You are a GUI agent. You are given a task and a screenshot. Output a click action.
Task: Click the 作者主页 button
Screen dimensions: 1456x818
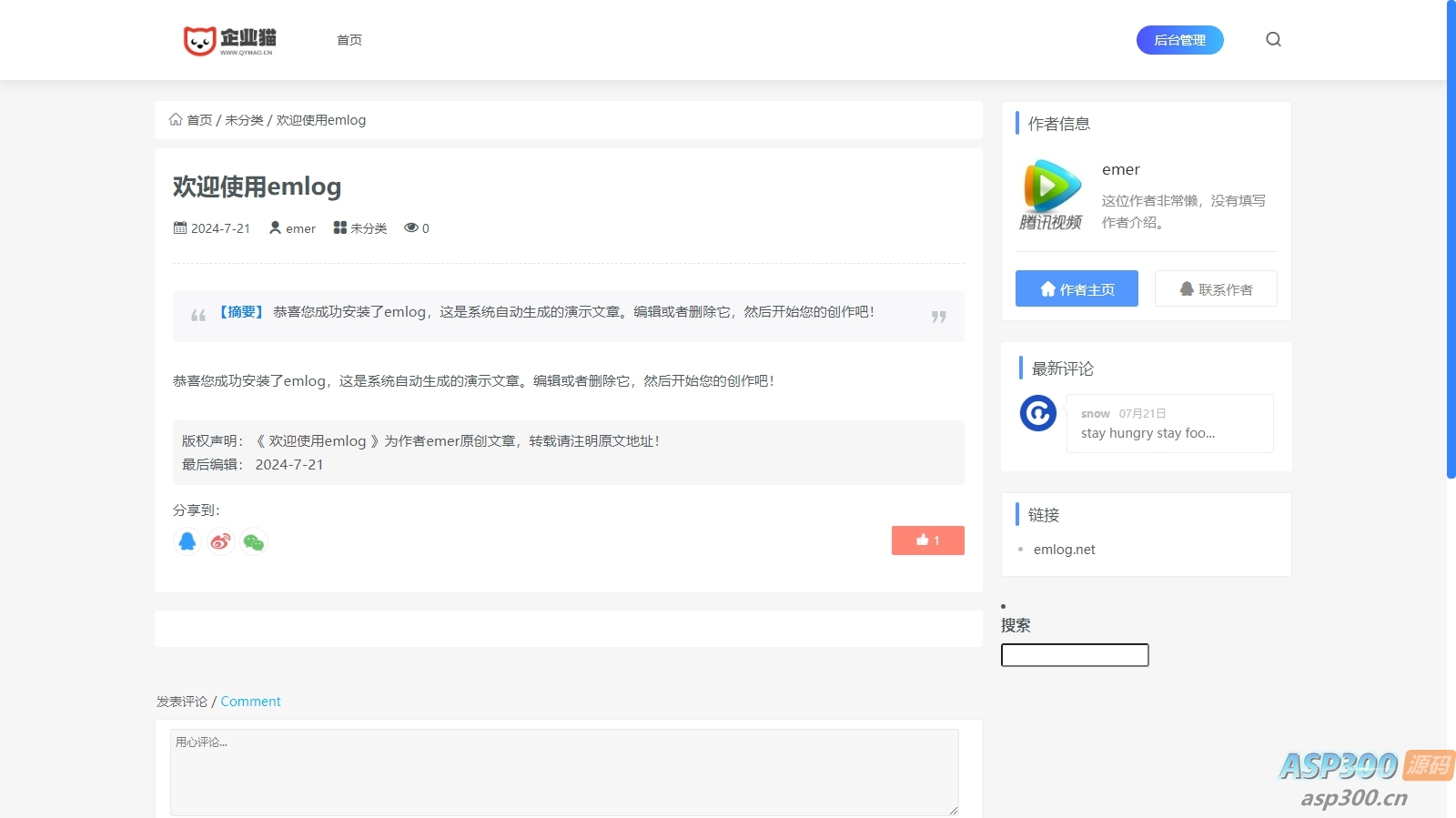click(1077, 288)
